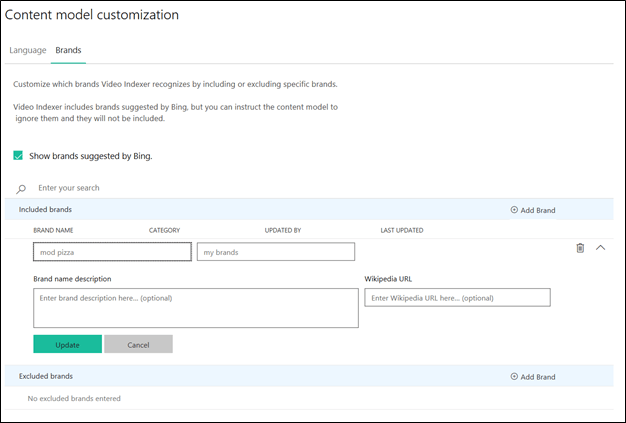Click the 'Enter your search' box

[x=69, y=188]
